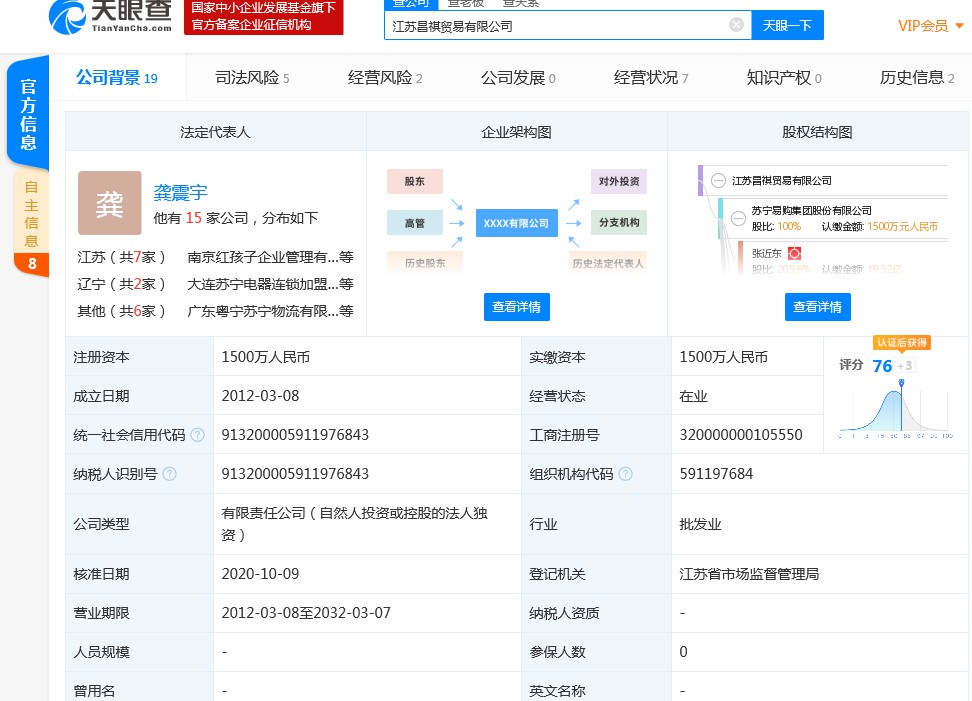Click credit code 913200005911976843 in 统一社会信用代码 row

click(x=295, y=435)
